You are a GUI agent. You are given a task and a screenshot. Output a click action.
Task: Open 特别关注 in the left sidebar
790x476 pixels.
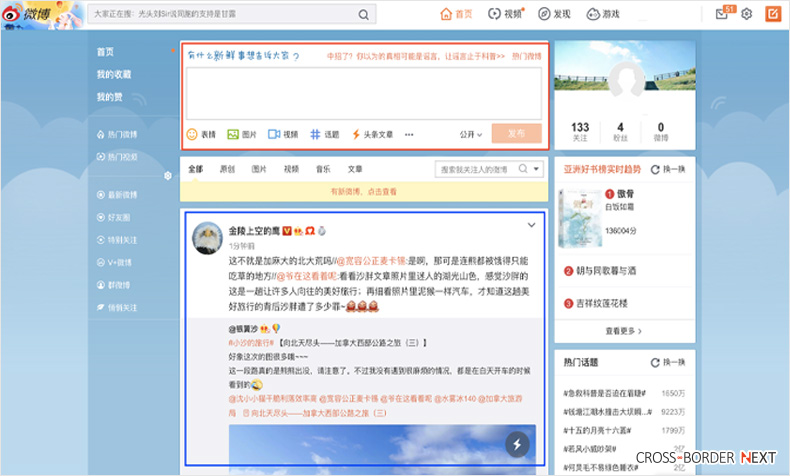click(x=117, y=240)
